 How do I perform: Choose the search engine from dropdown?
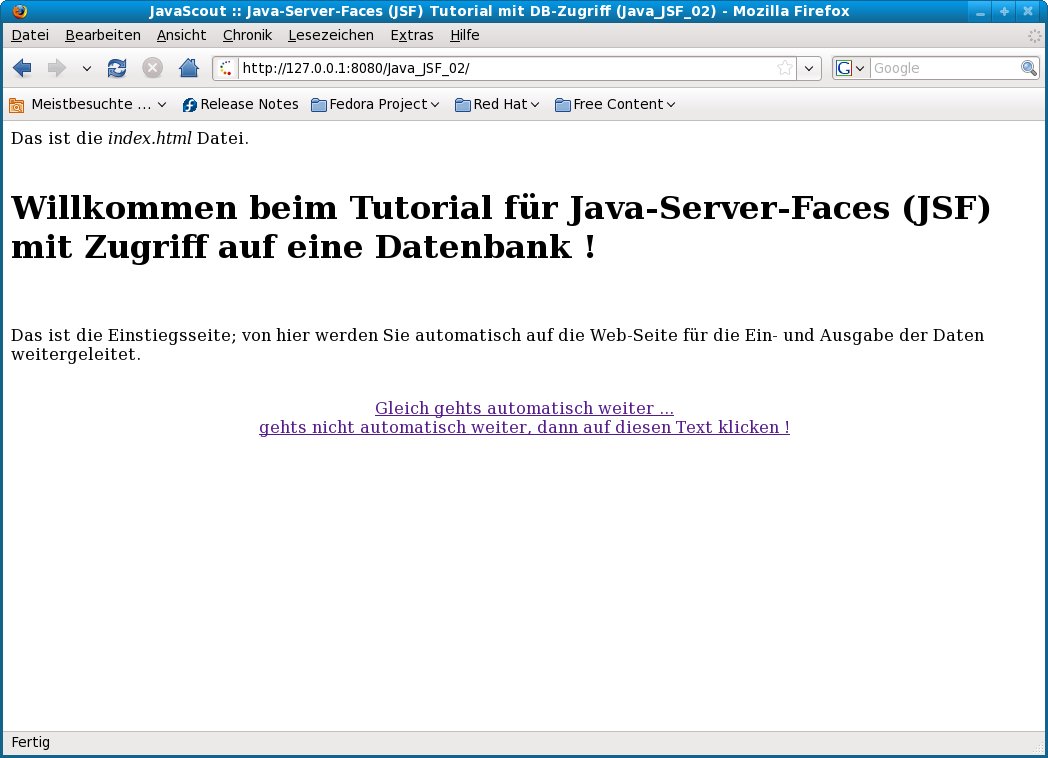coord(850,68)
